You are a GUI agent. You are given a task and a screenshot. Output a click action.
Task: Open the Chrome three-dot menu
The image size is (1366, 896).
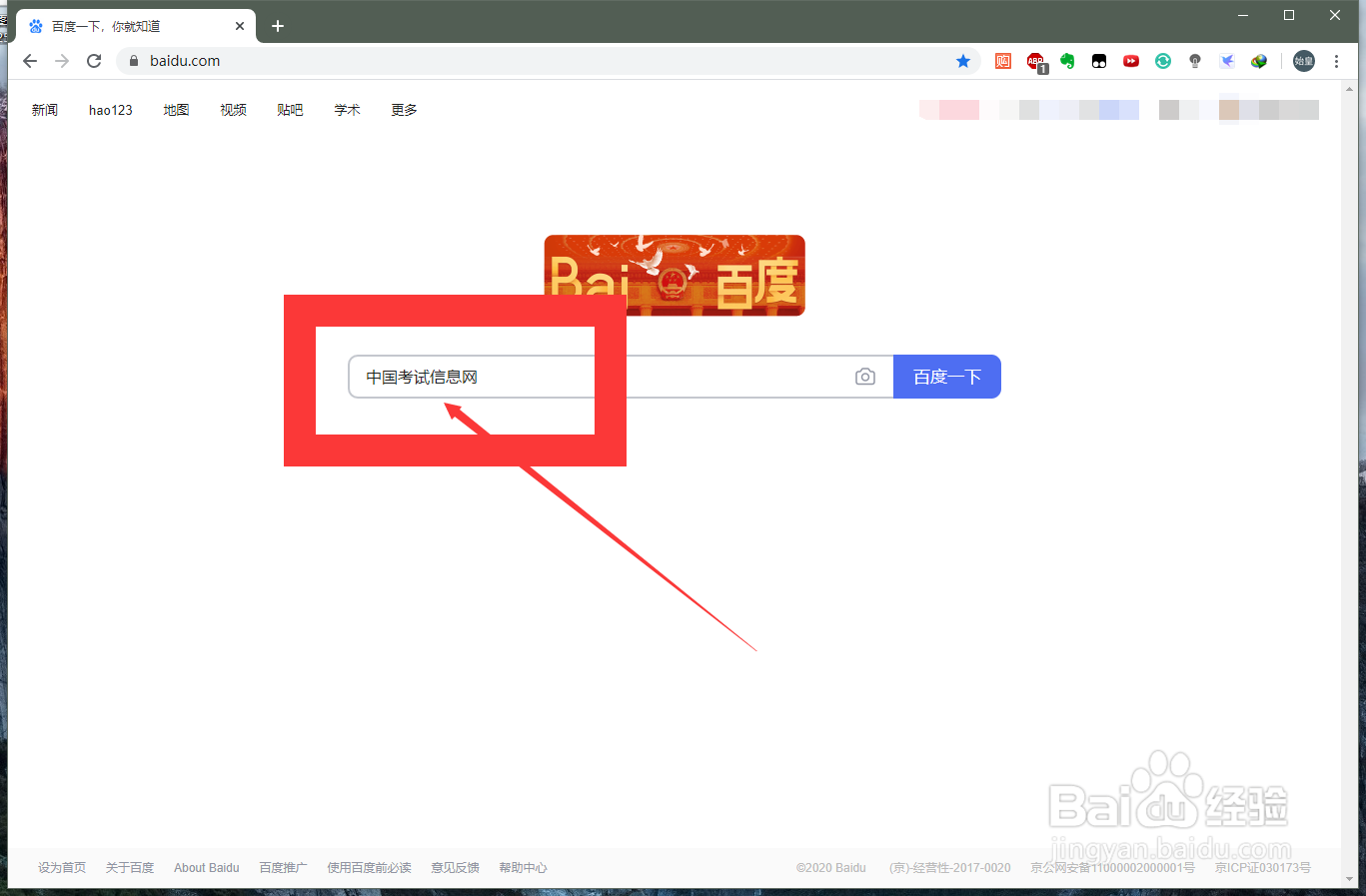tap(1336, 61)
